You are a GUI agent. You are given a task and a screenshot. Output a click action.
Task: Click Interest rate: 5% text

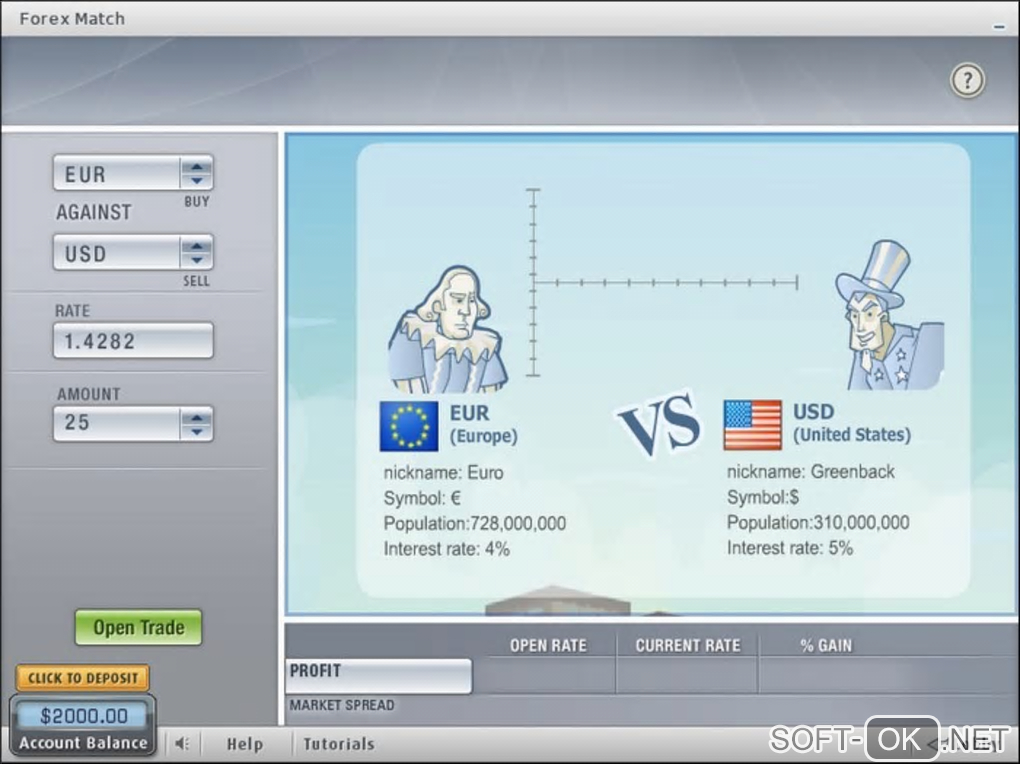tap(790, 547)
